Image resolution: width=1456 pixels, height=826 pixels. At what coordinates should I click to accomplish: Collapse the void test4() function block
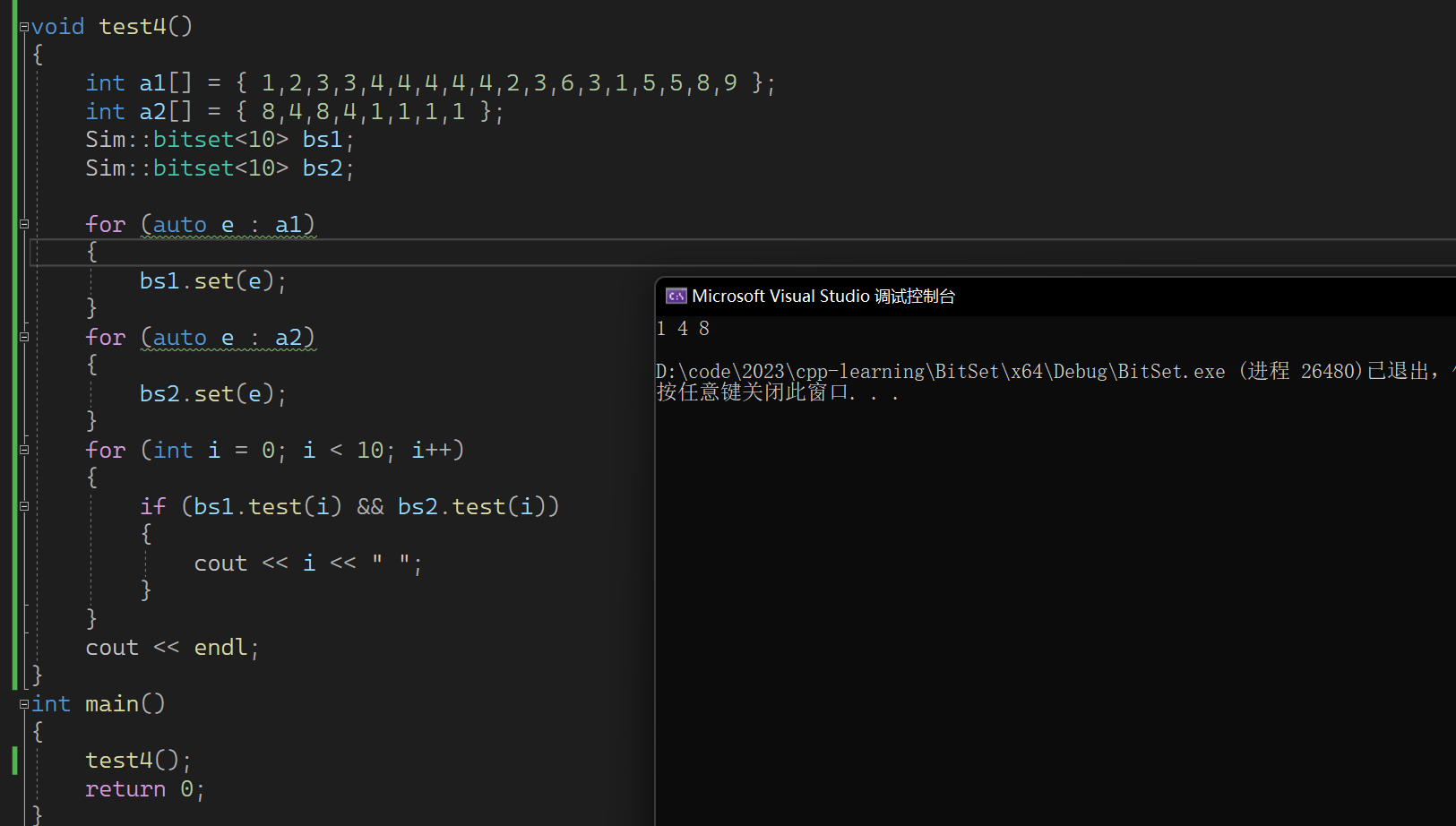24,27
